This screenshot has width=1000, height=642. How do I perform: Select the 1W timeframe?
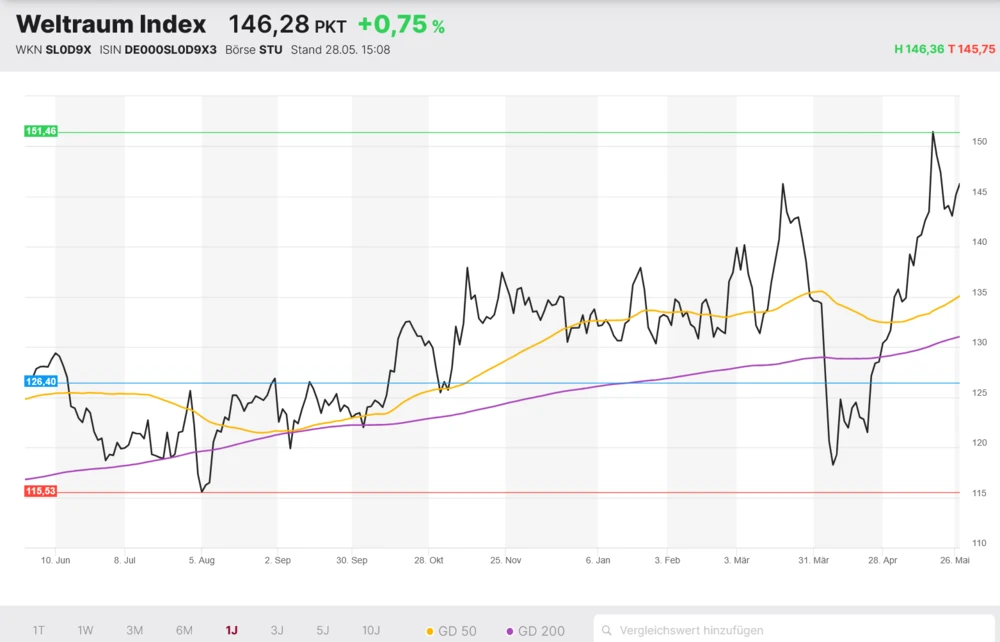pyautogui.click(x=85, y=630)
